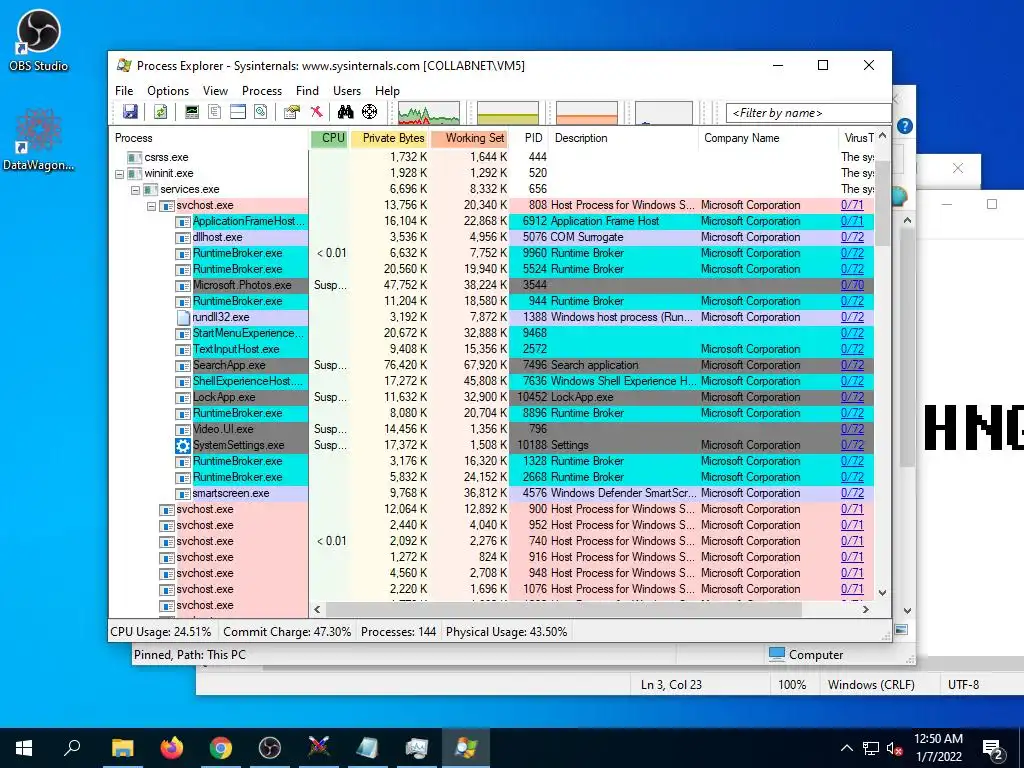Select the LockApp.exe process row

point(491,398)
